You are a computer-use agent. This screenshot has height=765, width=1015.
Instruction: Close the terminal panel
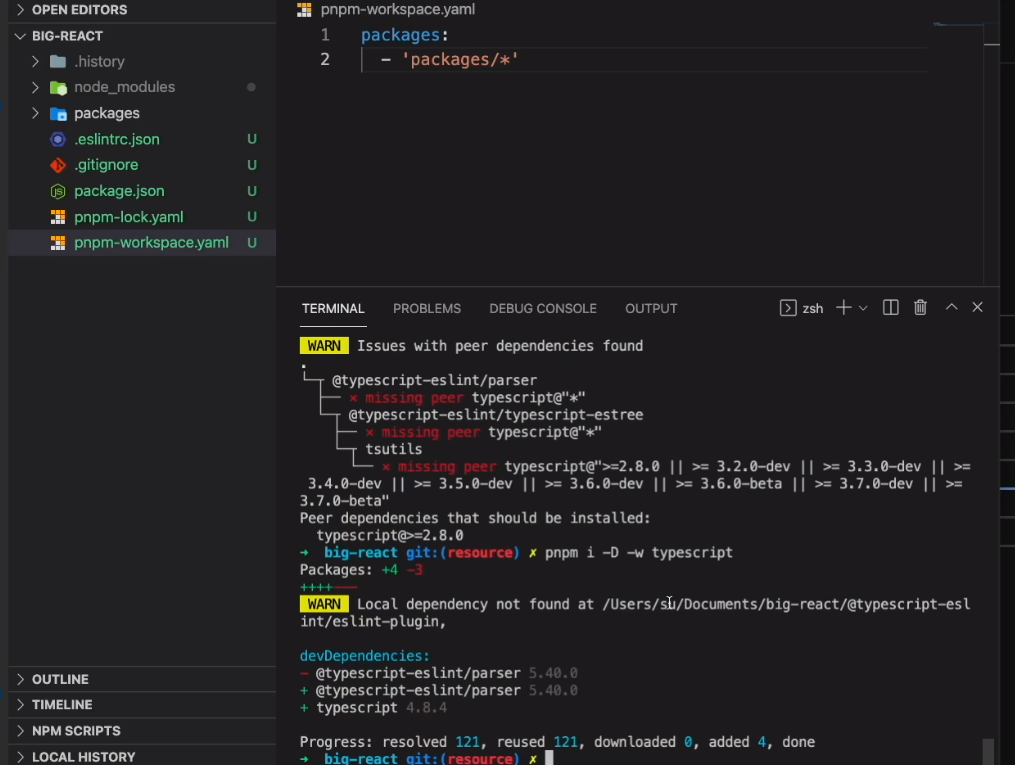977,307
